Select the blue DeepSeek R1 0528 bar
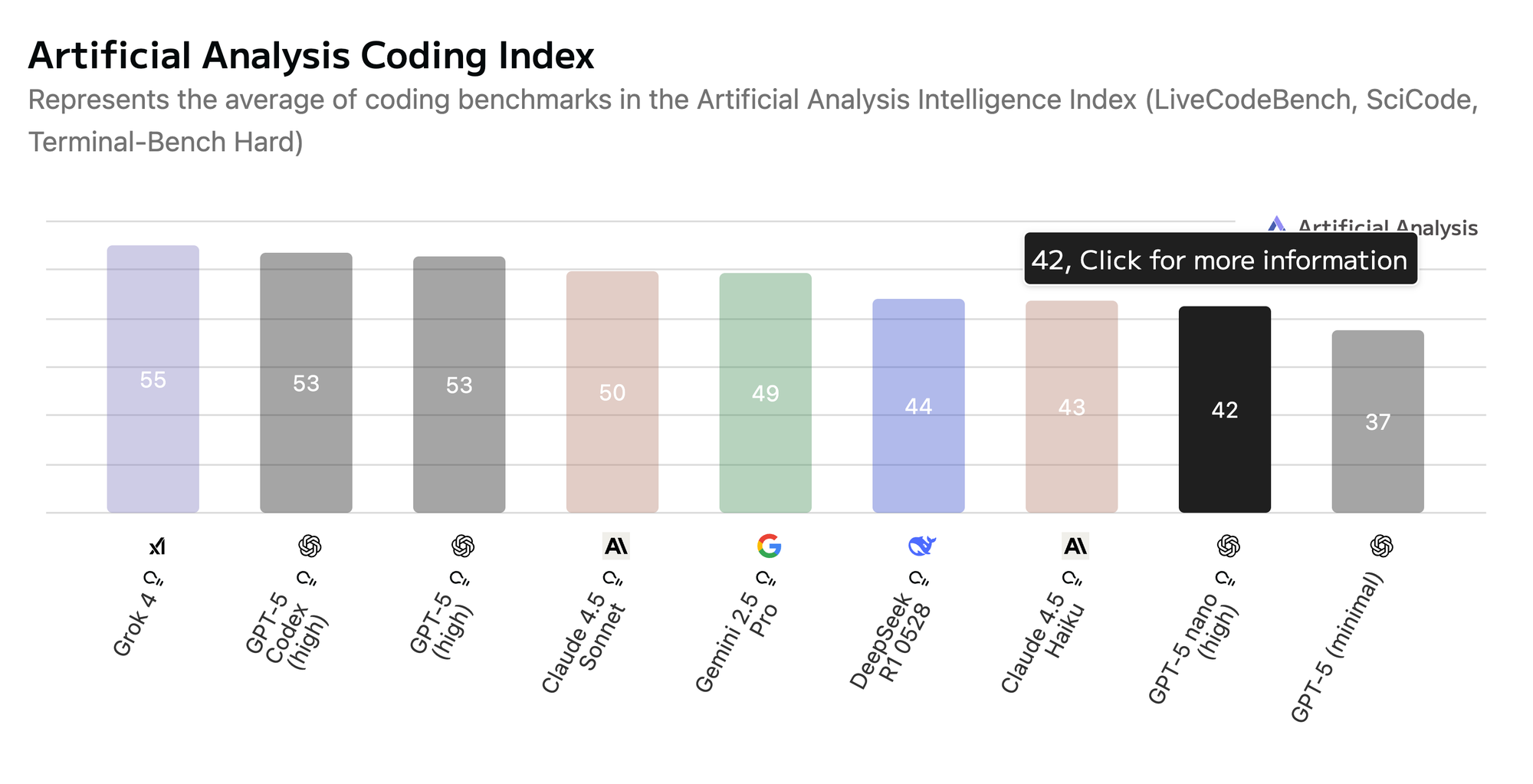Viewport: 1533px width, 784px height. (x=918, y=405)
